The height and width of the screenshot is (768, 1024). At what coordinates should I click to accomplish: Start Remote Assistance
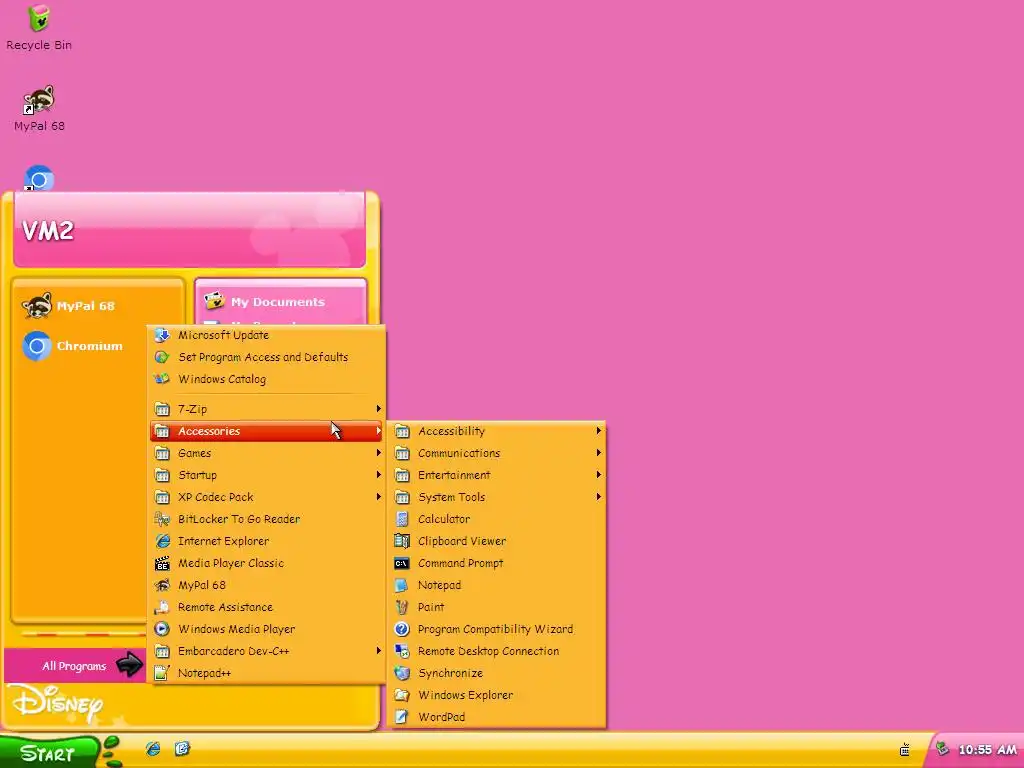click(x=268, y=607)
